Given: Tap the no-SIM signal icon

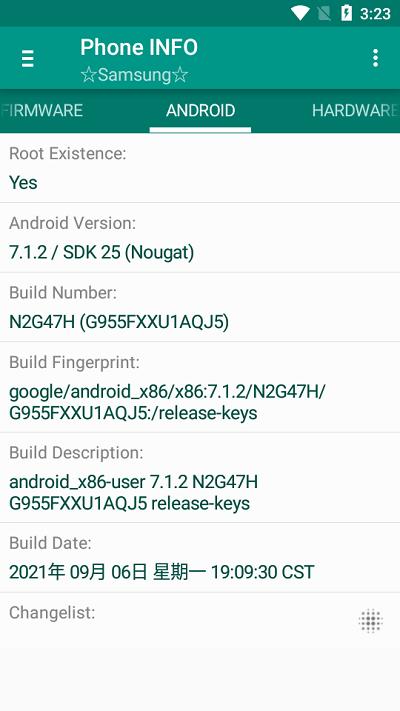Looking at the screenshot, I should (324, 13).
